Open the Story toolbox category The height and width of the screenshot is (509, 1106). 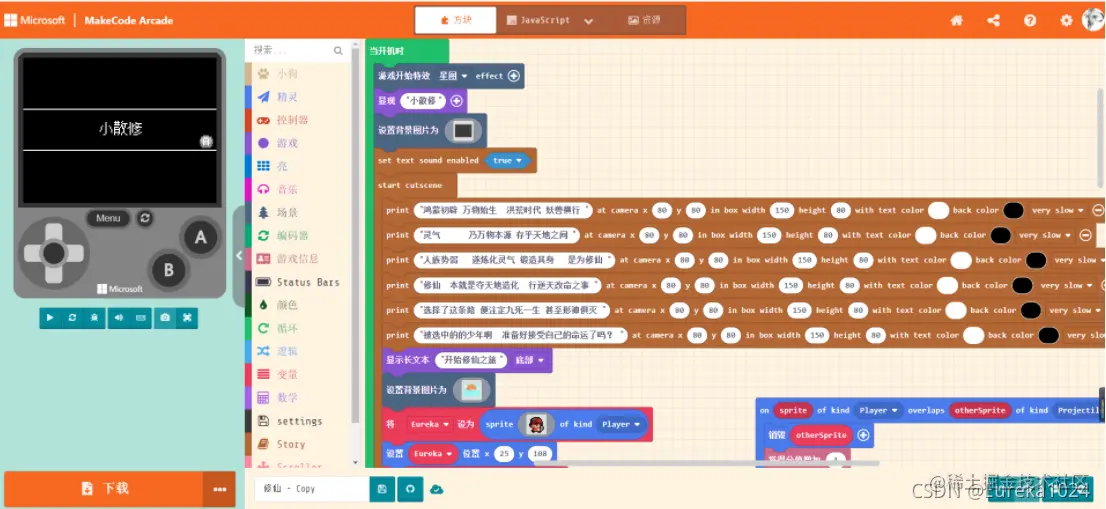point(297,444)
